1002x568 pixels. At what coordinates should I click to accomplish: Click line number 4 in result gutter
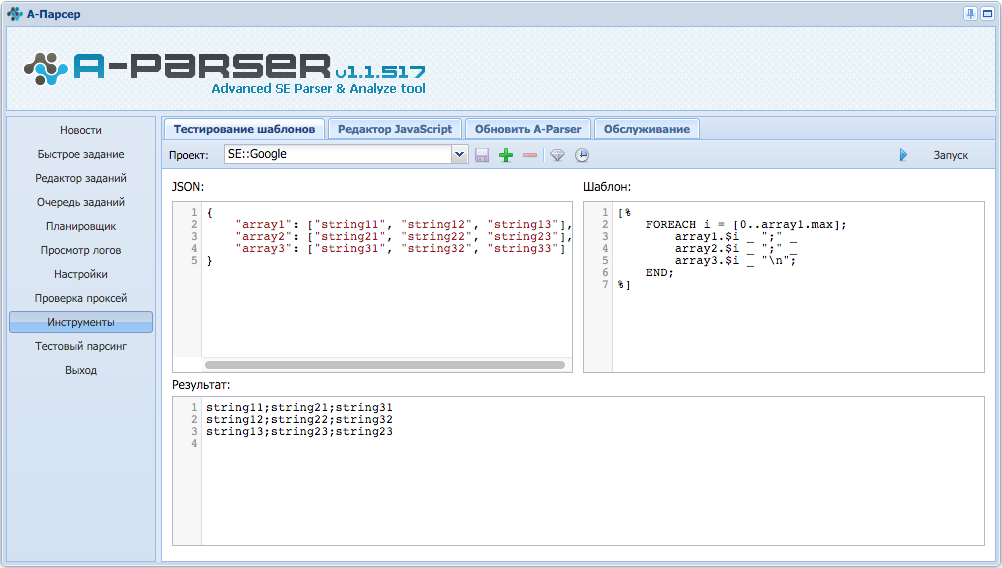pyautogui.click(x=194, y=444)
